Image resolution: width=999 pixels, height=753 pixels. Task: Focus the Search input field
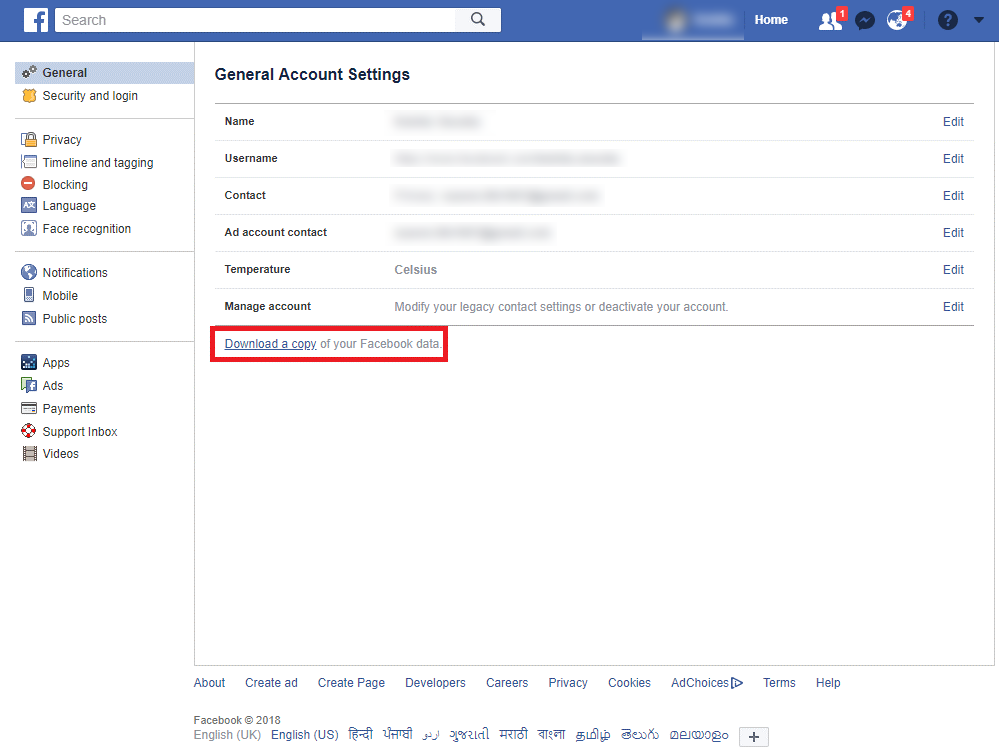255,20
